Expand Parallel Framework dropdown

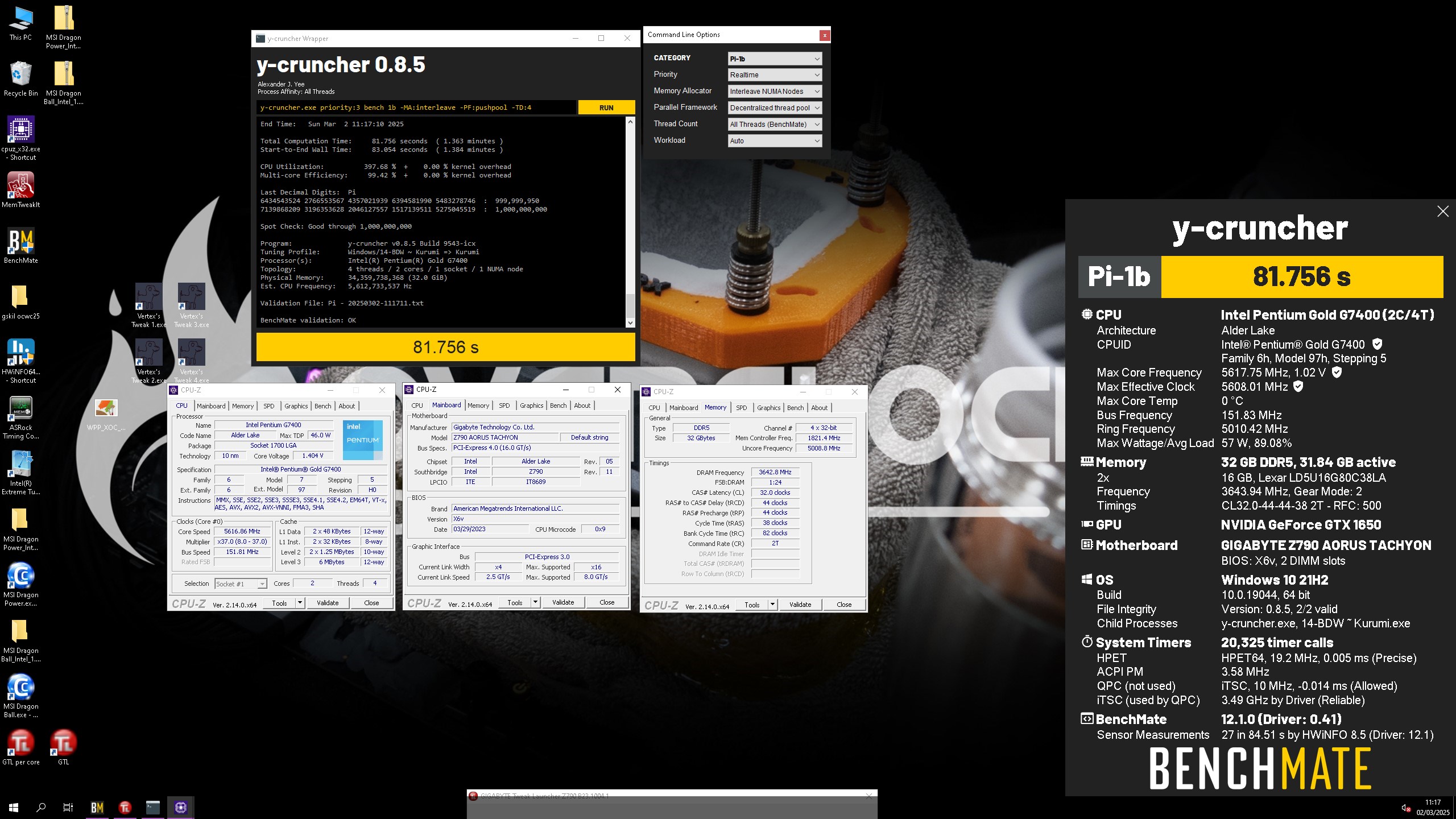pyautogui.click(x=775, y=108)
